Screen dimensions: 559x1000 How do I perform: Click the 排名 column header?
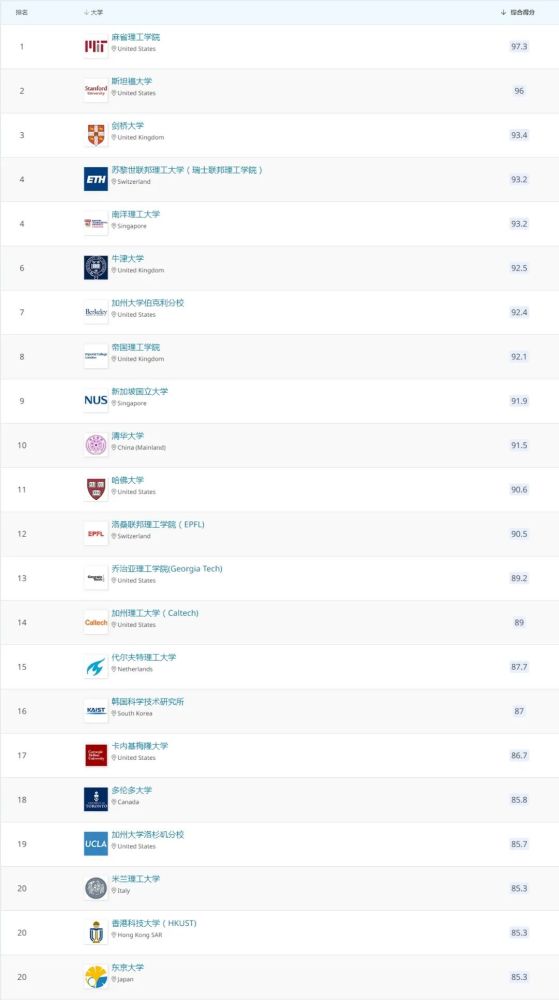(x=22, y=12)
